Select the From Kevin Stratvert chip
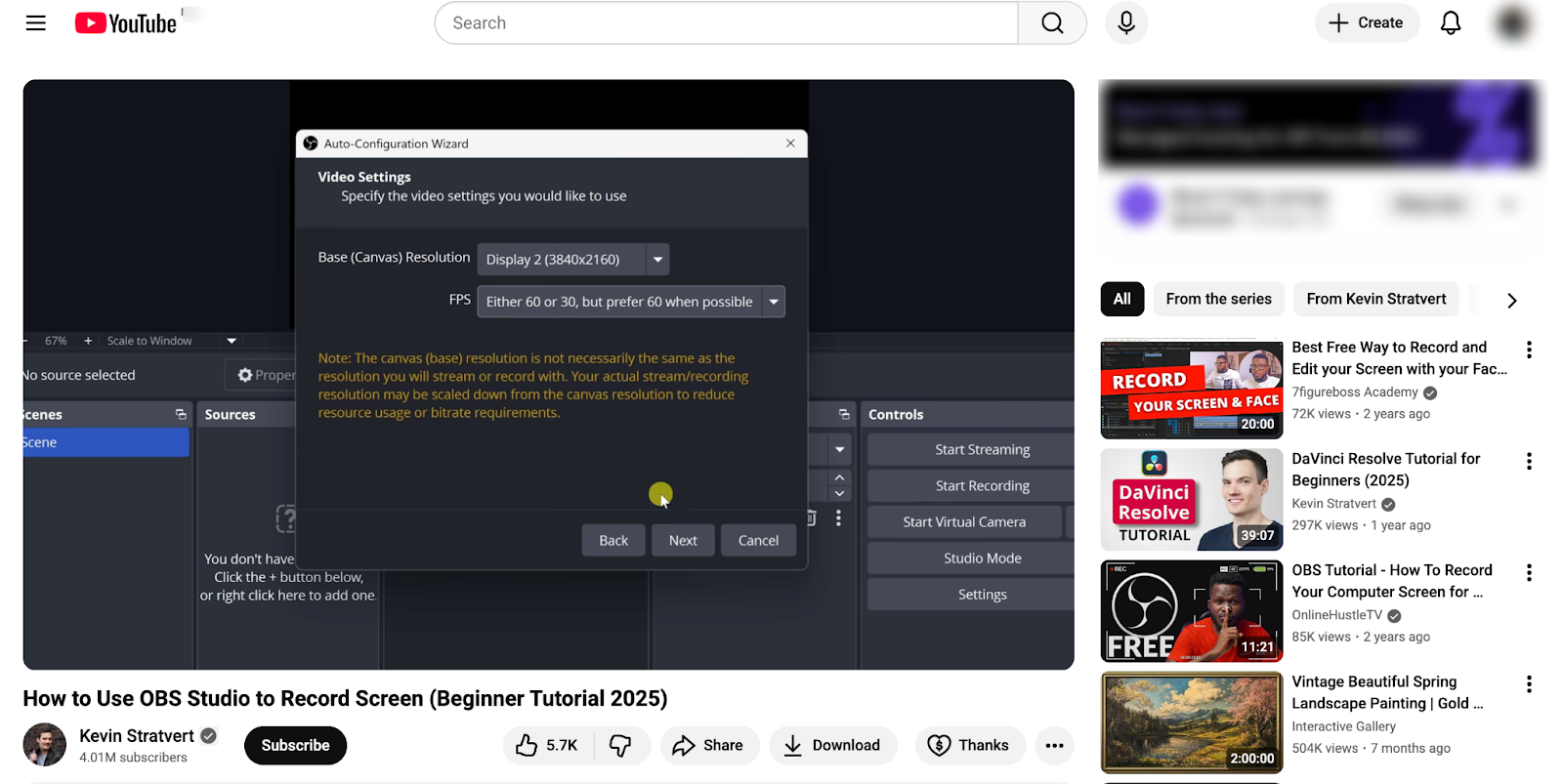 1376,299
